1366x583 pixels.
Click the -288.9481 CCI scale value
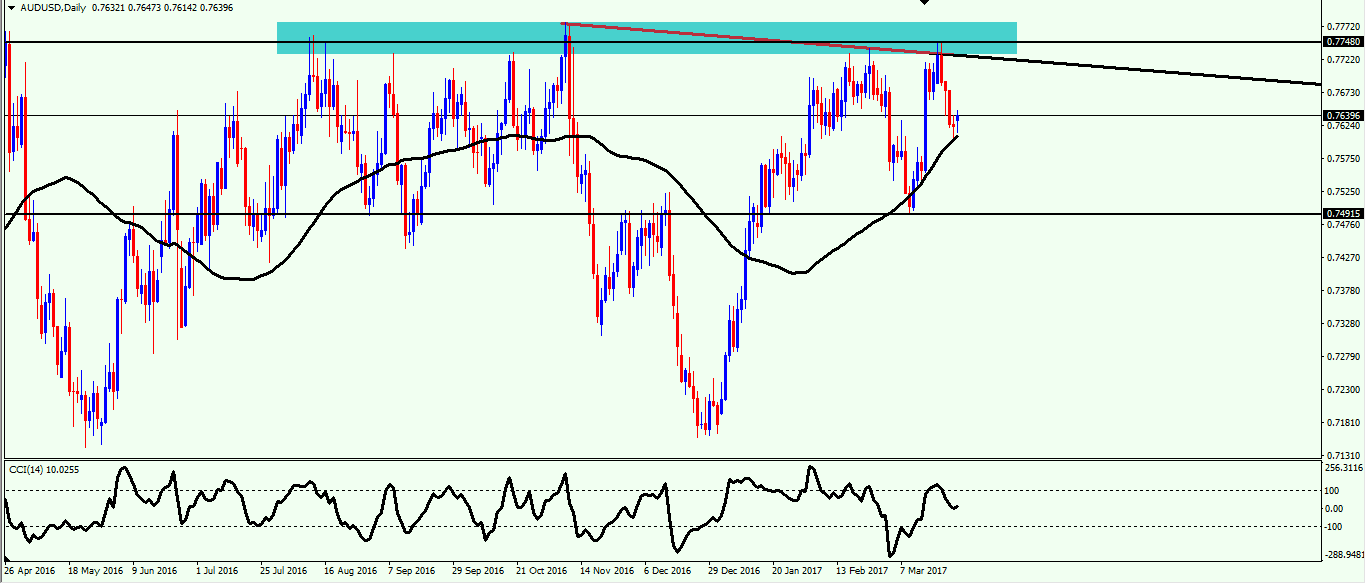pos(1342,553)
